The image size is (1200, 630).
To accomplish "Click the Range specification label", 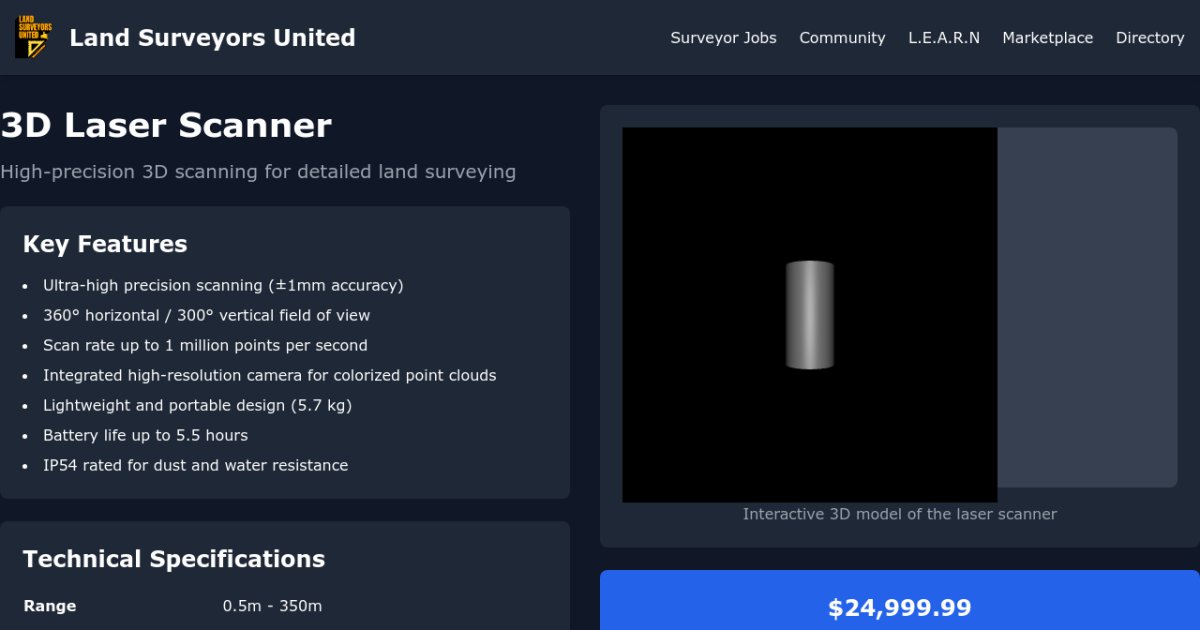I will click(x=50, y=605).
